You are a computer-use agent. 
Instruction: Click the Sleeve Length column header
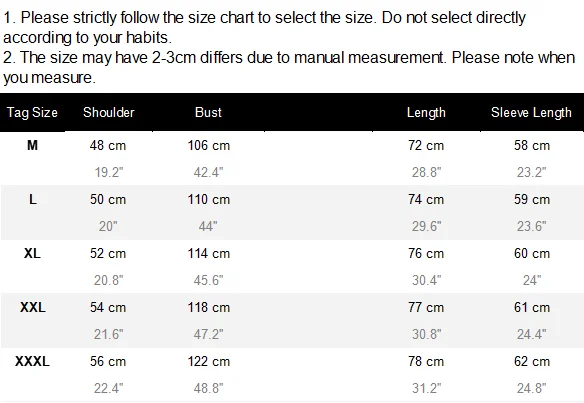[x=531, y=112]
